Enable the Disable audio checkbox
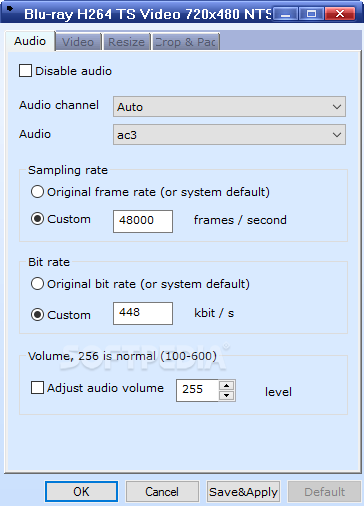The image size is (364, 506). click(25, 71)
